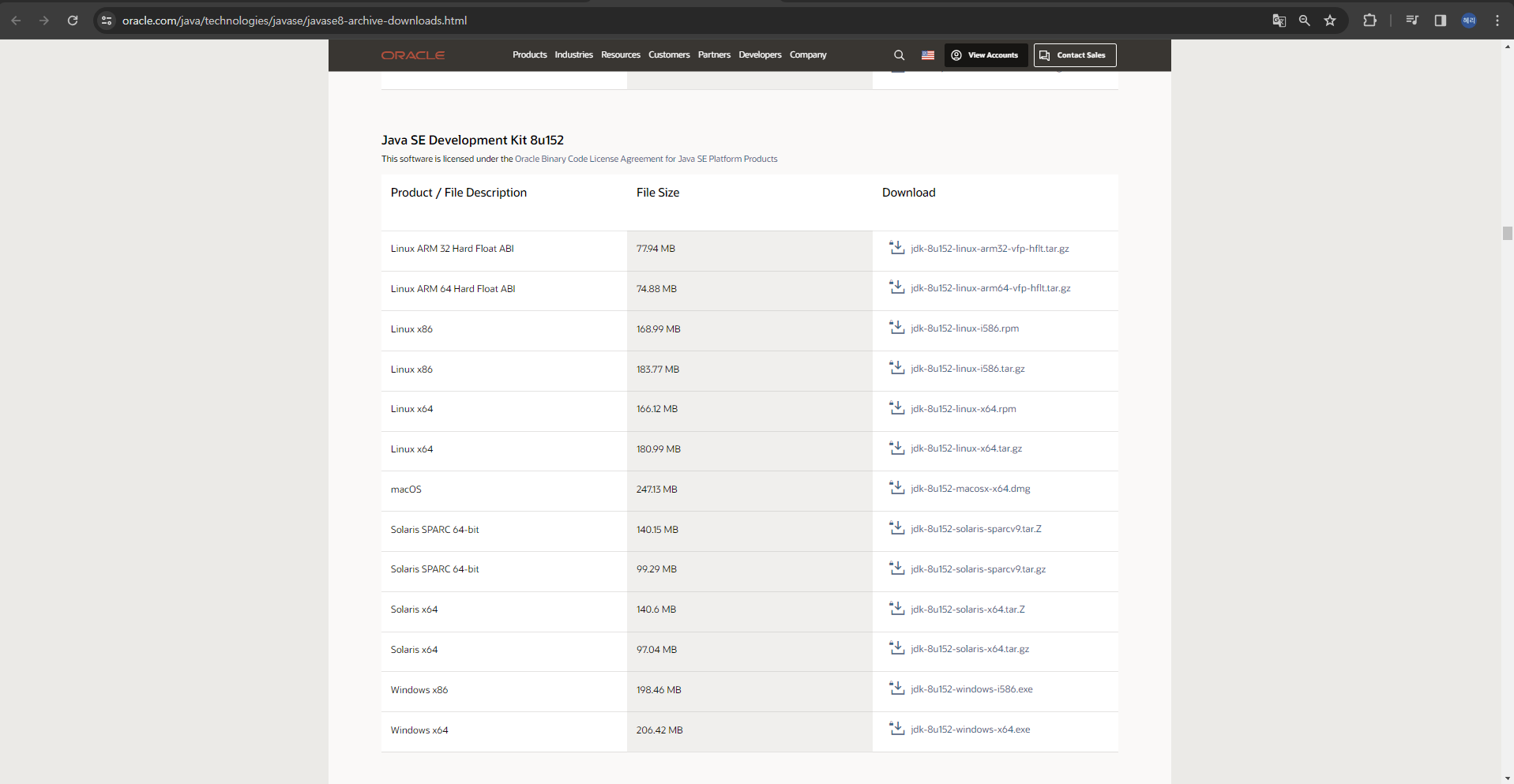The image size is (1514, 784).
Task: Click the Oracle logo
Action: point(413,55)
